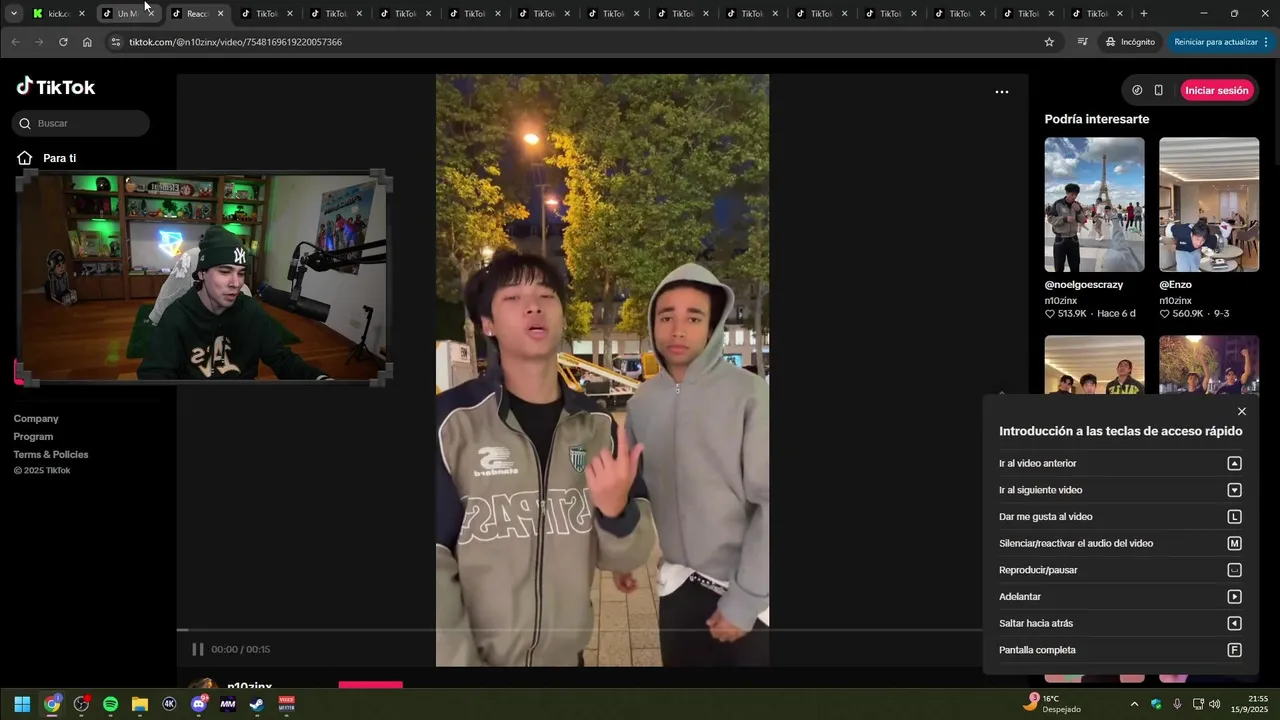Click the streamer webcam overlay
Image resolution: width=1280 pixels, height=720 pixels.
204,278
